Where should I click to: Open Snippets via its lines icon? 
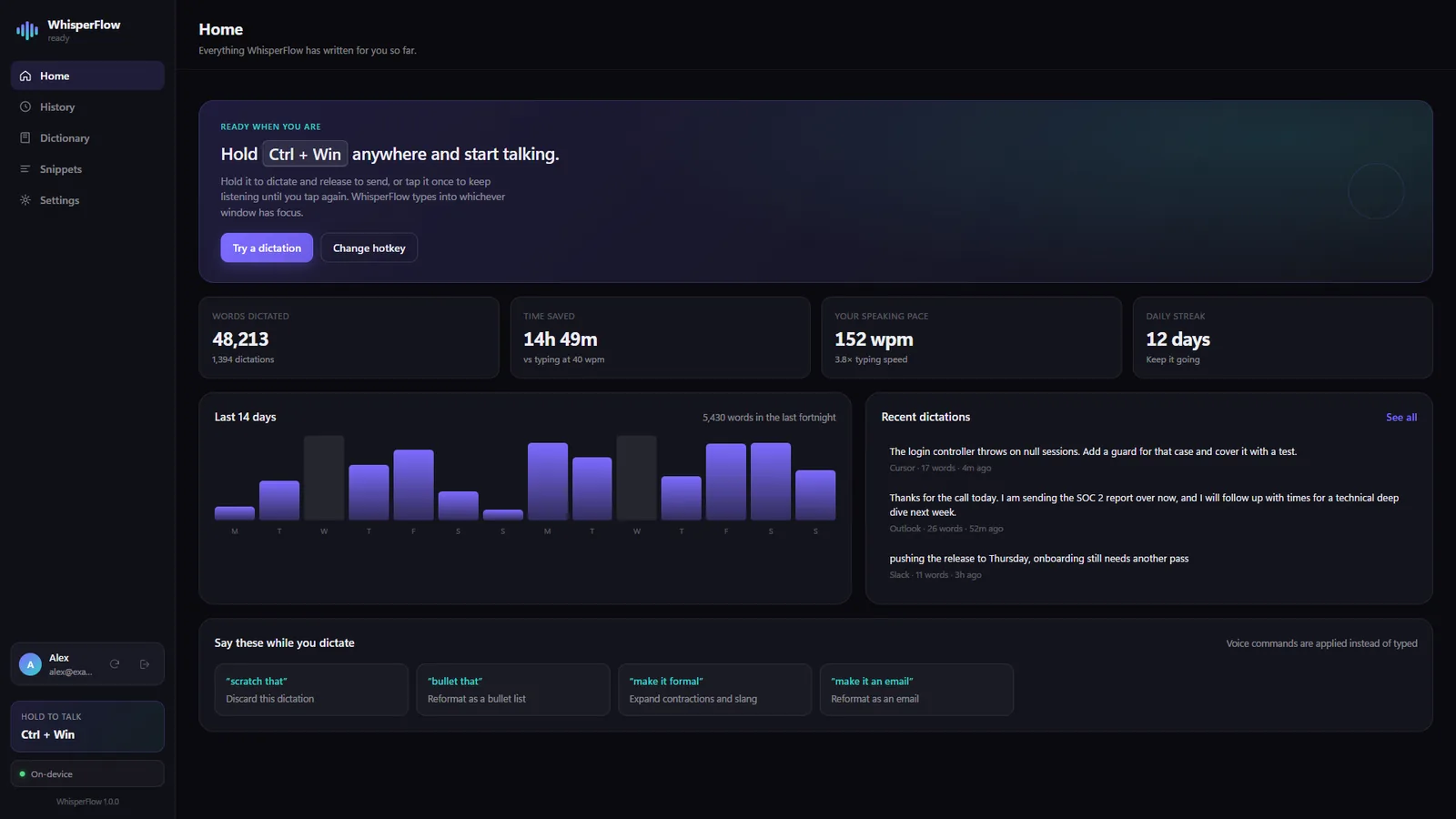(x=25, y=169)
